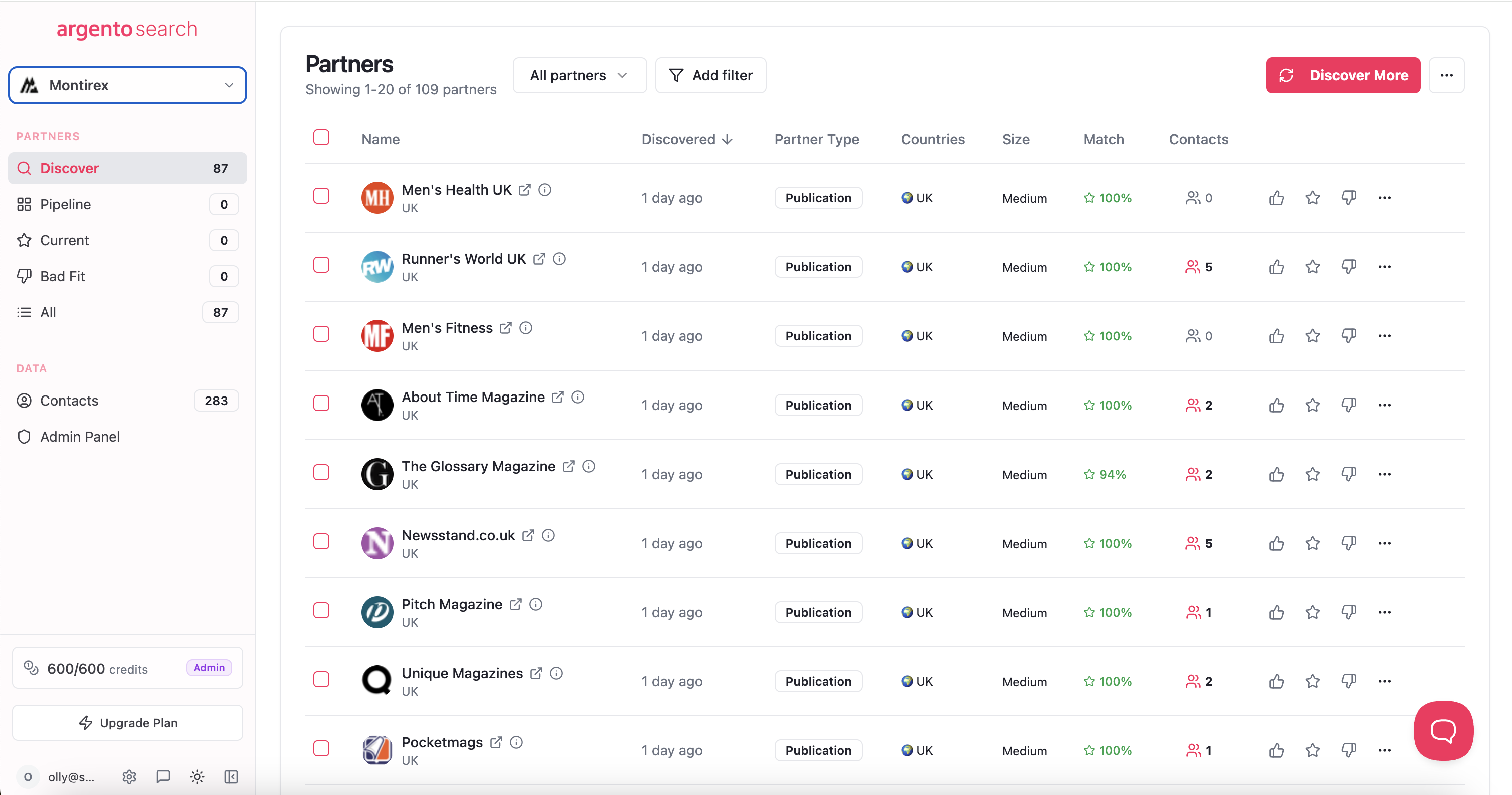Open Pitch Magazine's external website link
Viewport: 1512px width, 795px height.
click(x=516, y=604)
